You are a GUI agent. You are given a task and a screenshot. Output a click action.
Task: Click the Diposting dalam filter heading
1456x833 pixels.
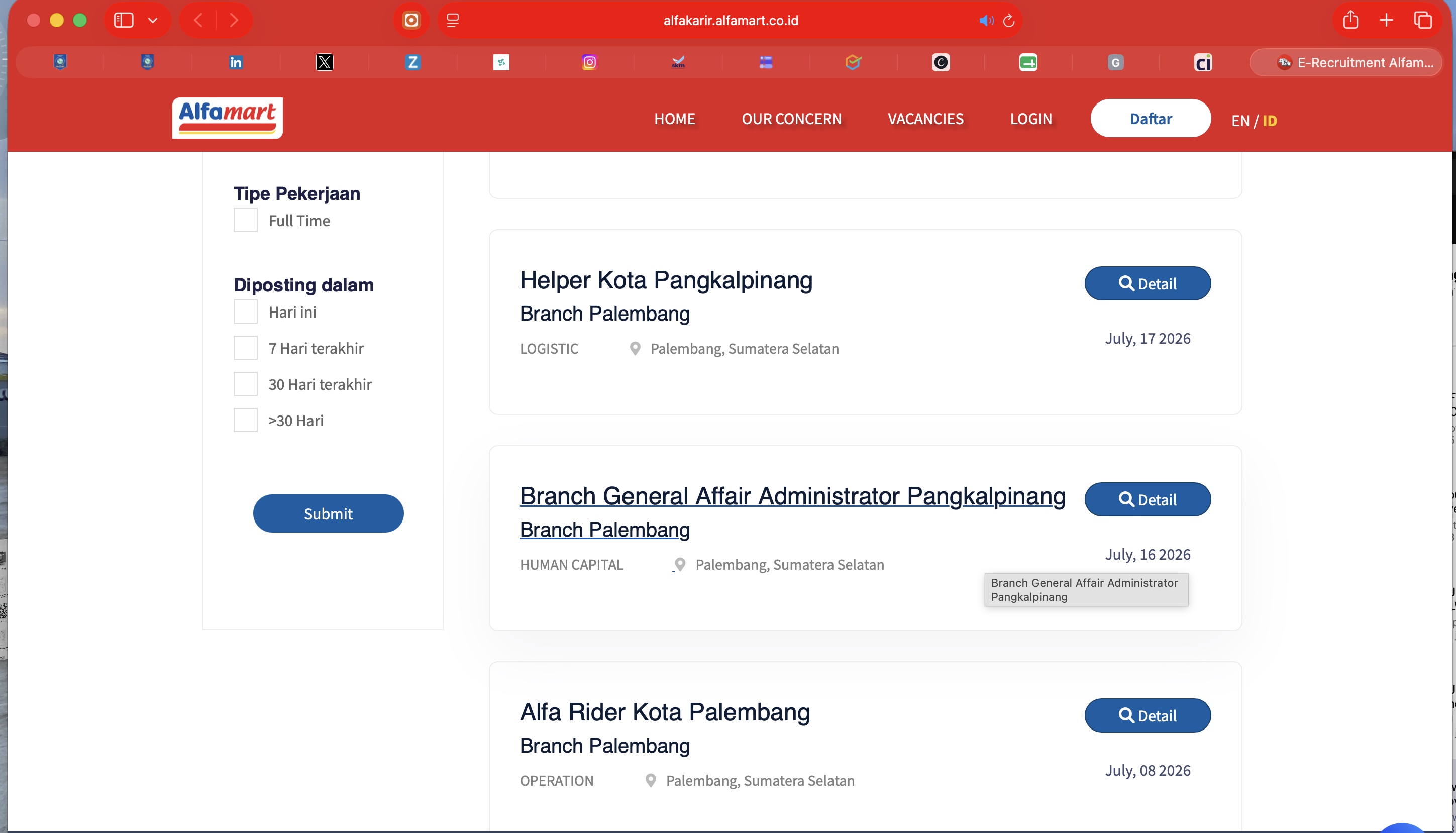point(304,285)
